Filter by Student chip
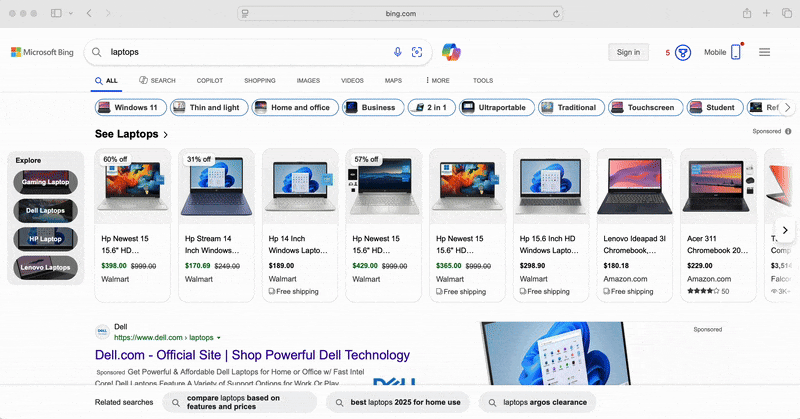Viewport: 800px width, 419px height. [715, 108]
